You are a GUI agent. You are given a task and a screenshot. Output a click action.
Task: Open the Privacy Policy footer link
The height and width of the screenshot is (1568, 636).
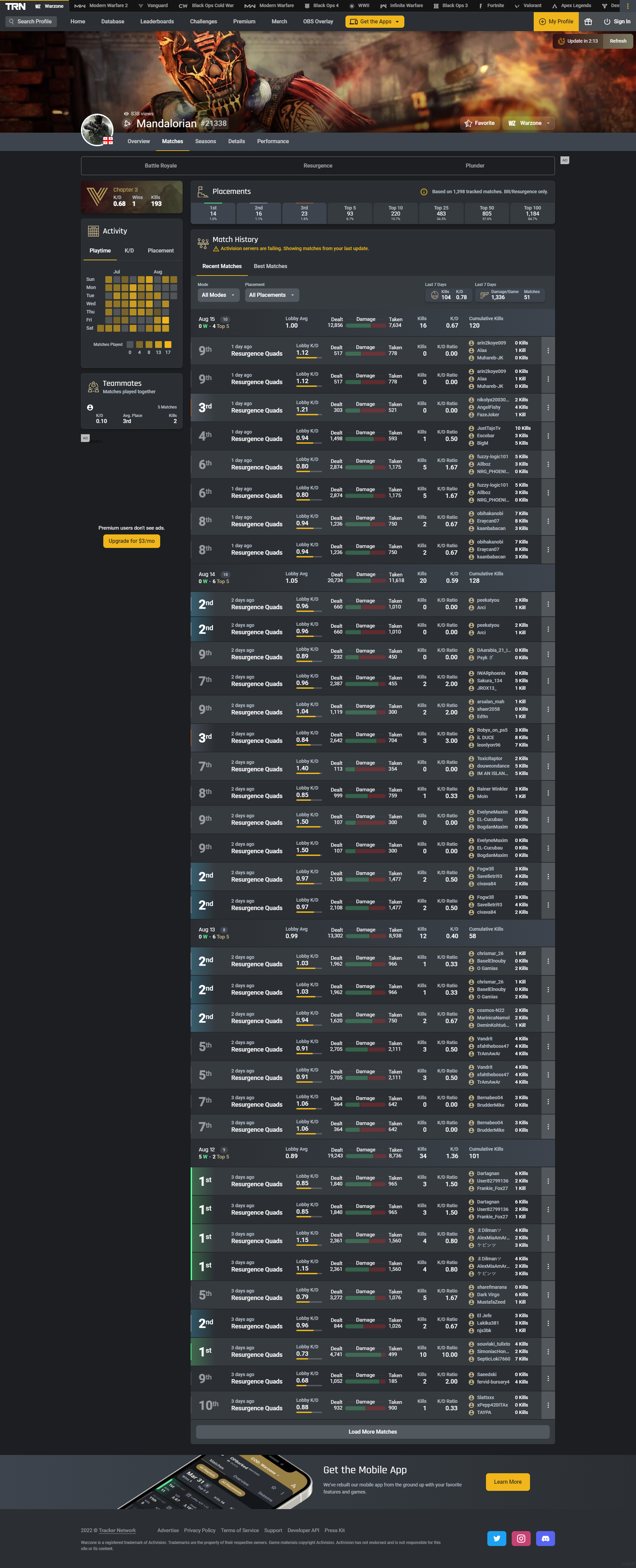coord(200,1530)
